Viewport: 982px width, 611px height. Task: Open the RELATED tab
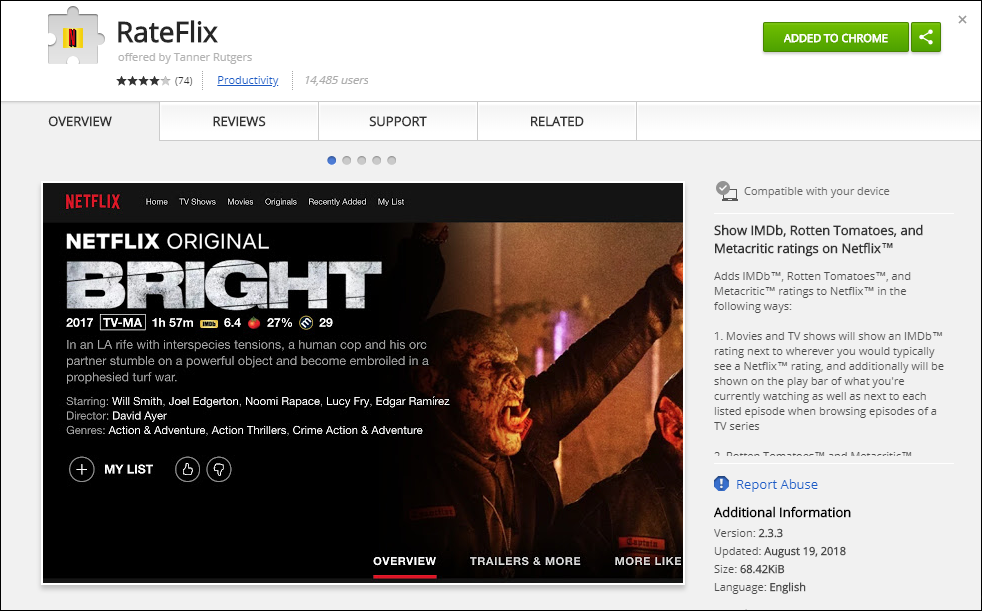coord(557,121)
